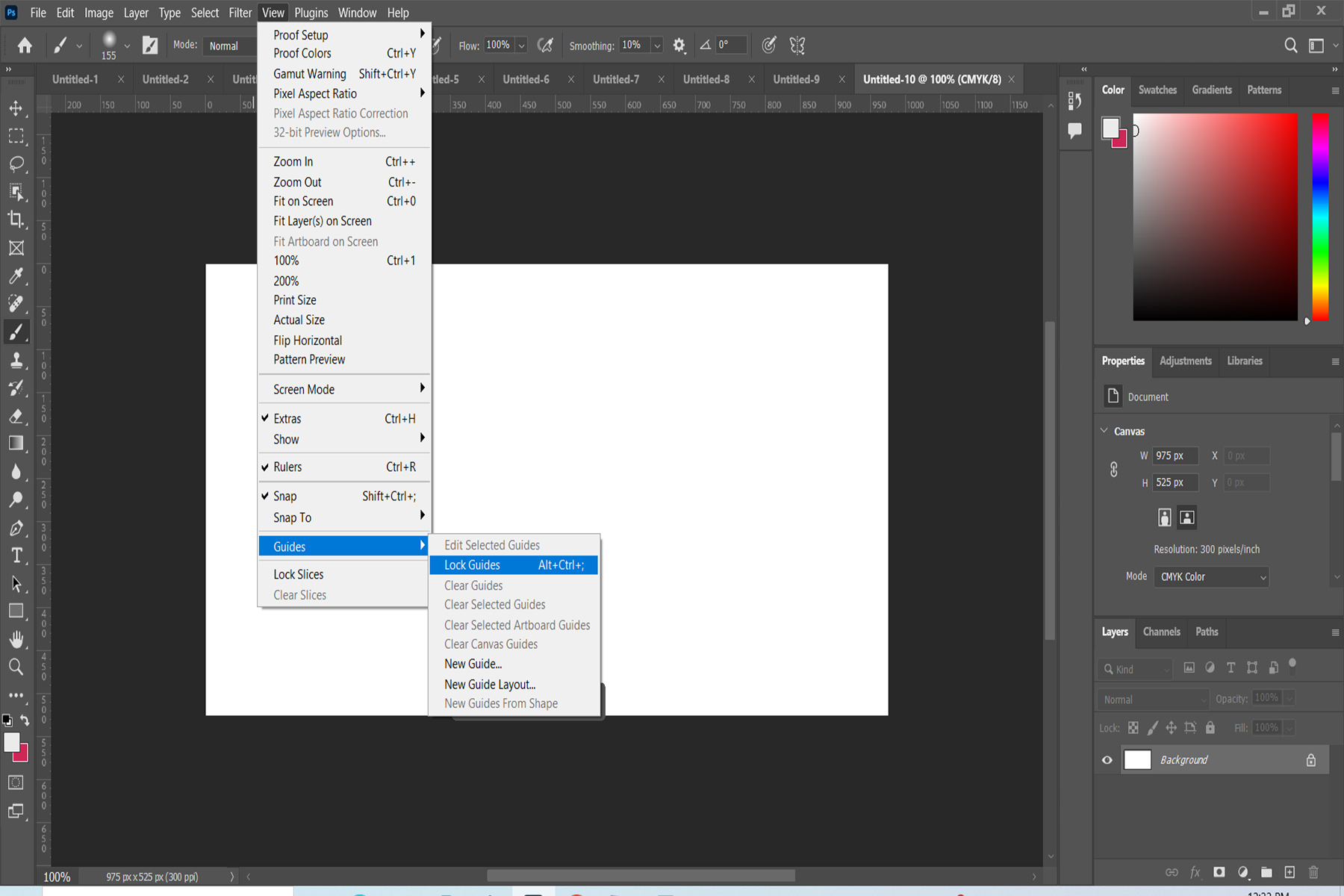1344x896 pixels.
Task: Toggle symmetry paint butterfly icon
Action: [x=797, y=46]
